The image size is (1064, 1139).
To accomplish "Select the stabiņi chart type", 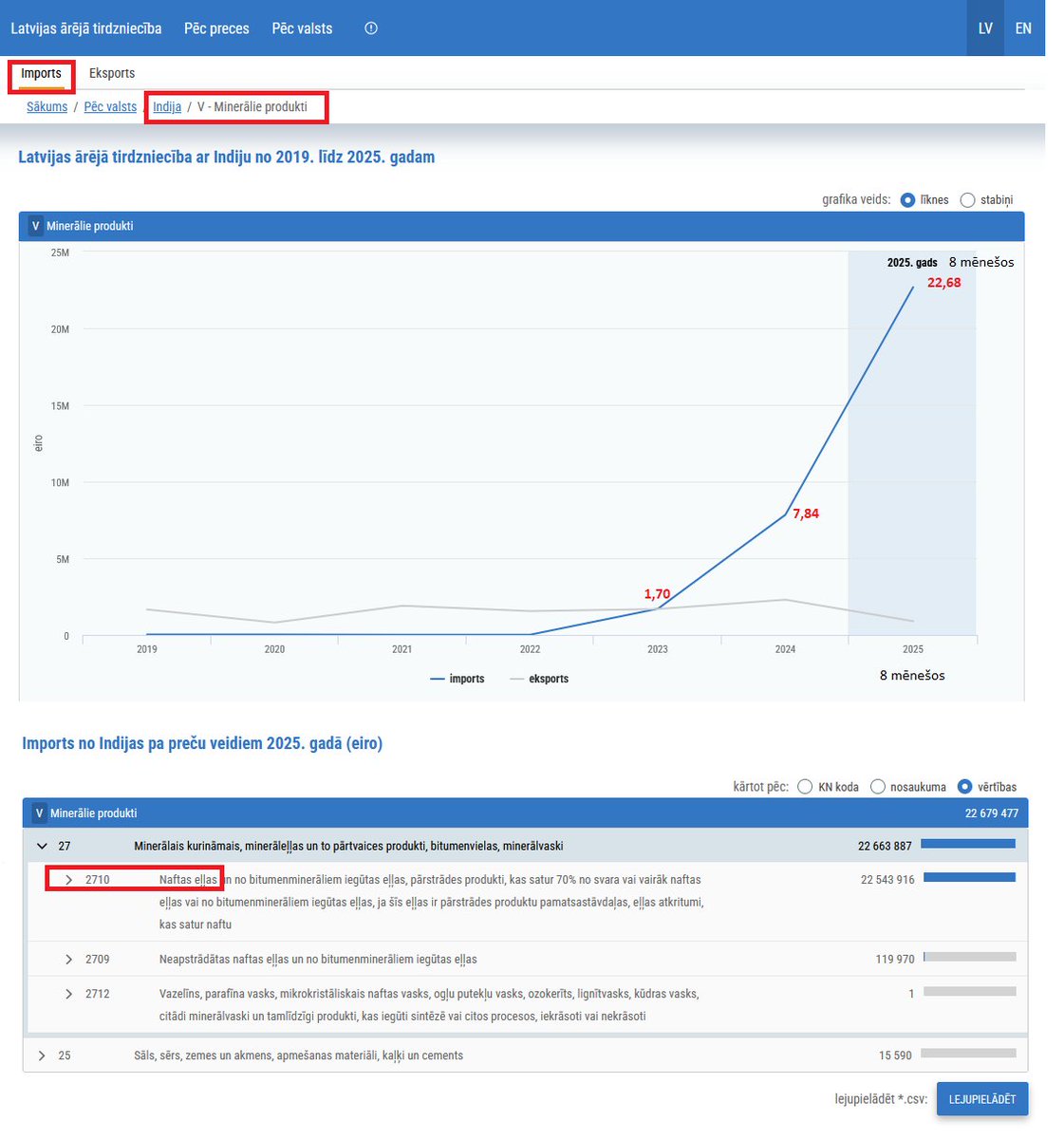I will (967, 199).
